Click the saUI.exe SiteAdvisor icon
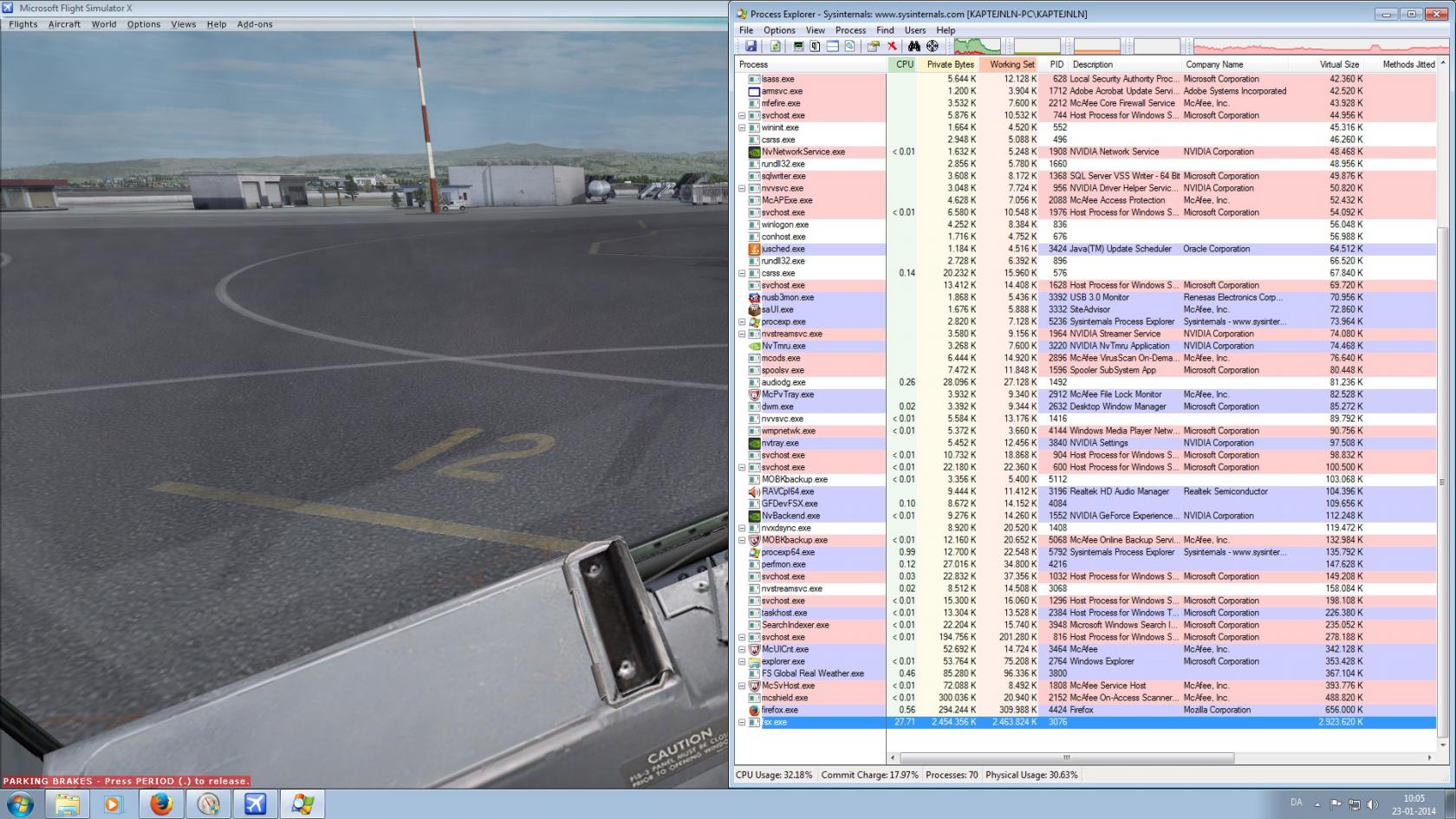Image resolution: width=1456 pixels, height=819 pixels. [754, 309]
